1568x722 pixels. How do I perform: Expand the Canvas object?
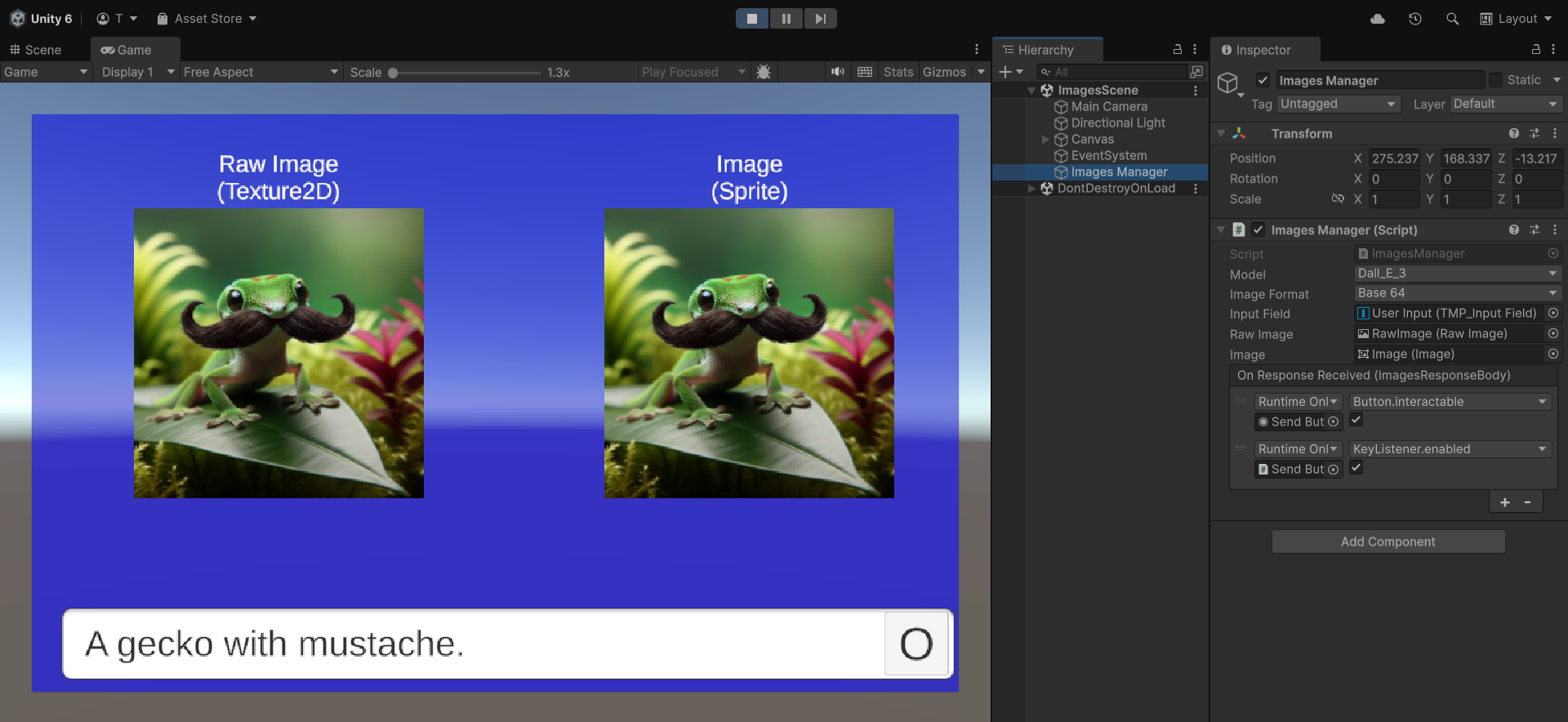[1045, 140]
